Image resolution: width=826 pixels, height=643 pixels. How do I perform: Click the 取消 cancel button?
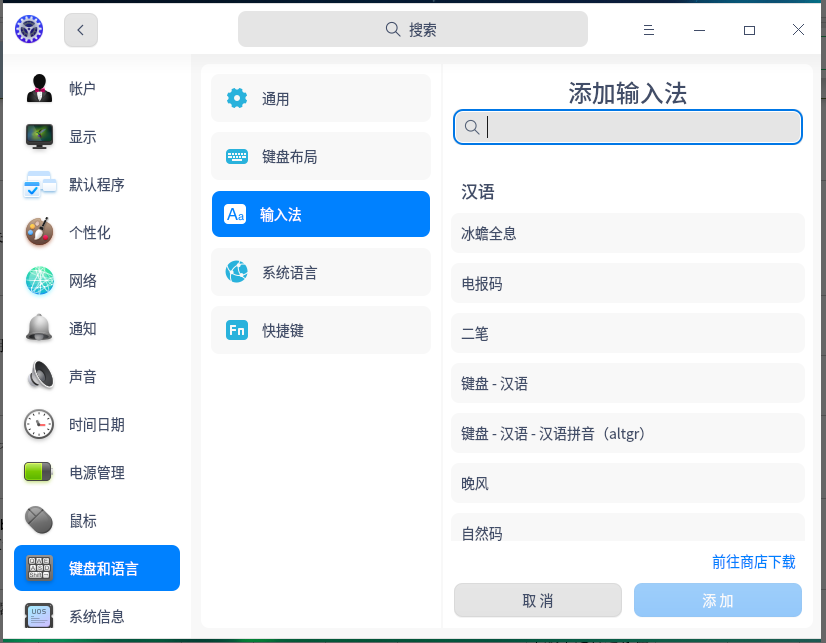point(537,601)
